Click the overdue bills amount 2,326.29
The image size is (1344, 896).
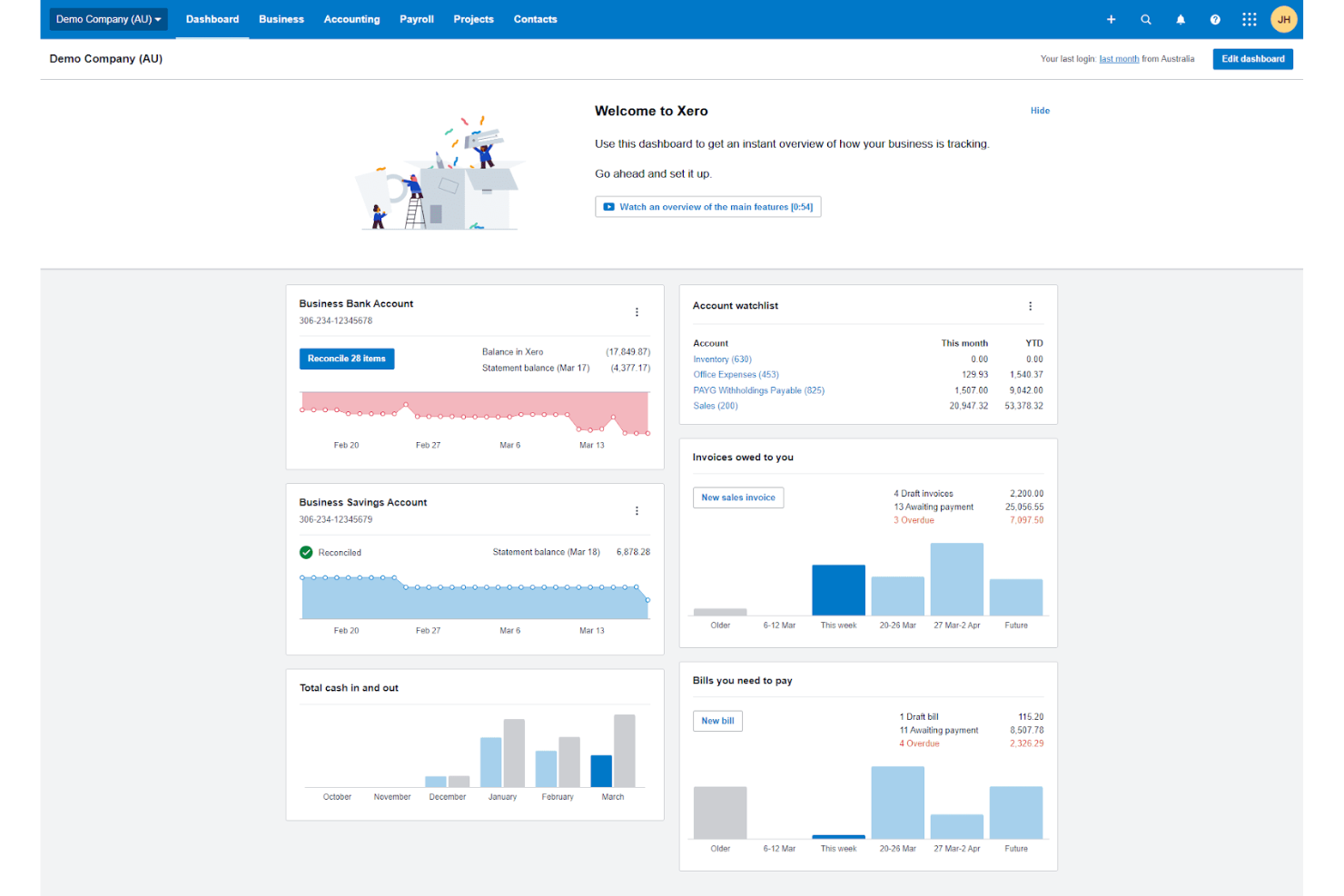click(1026, 743)
